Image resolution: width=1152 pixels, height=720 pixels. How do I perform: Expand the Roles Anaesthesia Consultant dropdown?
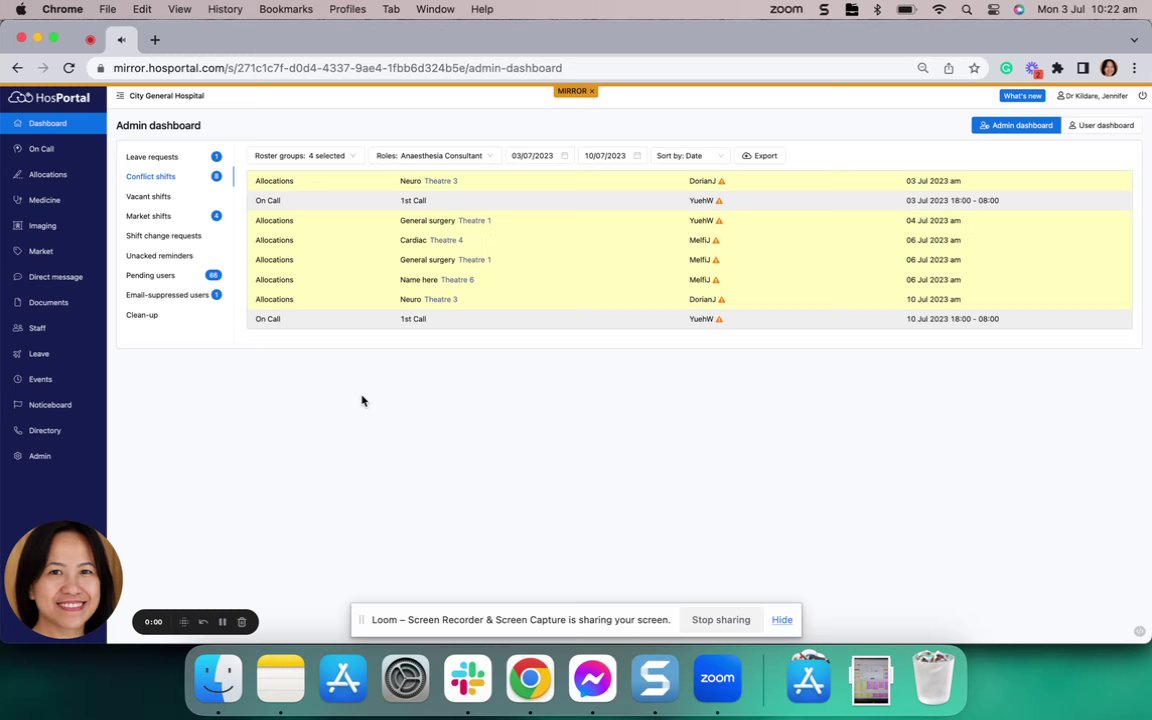coord(435,156)
